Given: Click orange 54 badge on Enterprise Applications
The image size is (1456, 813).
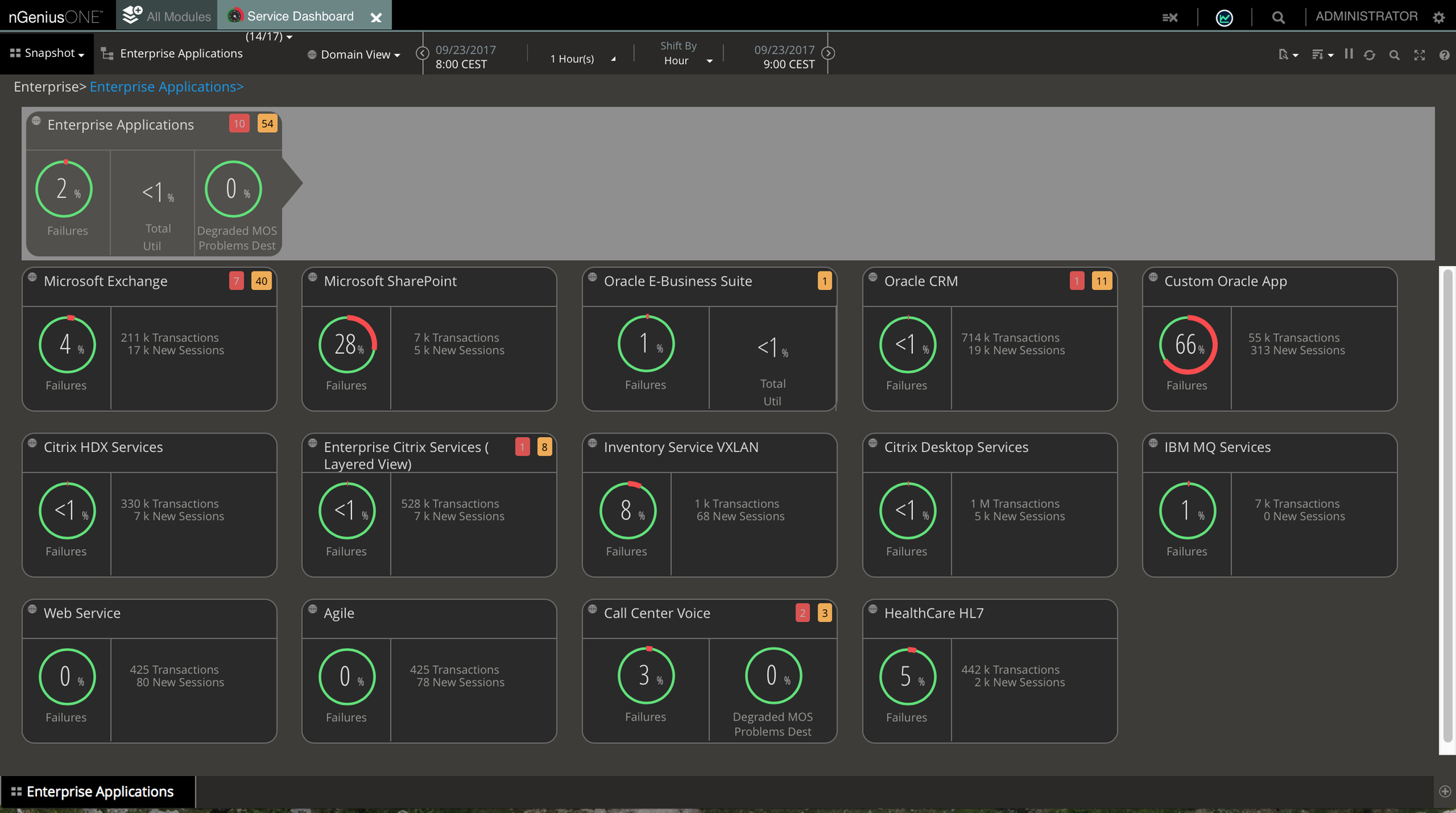Looking at the screenshot, I should click(x=267, y=124).
